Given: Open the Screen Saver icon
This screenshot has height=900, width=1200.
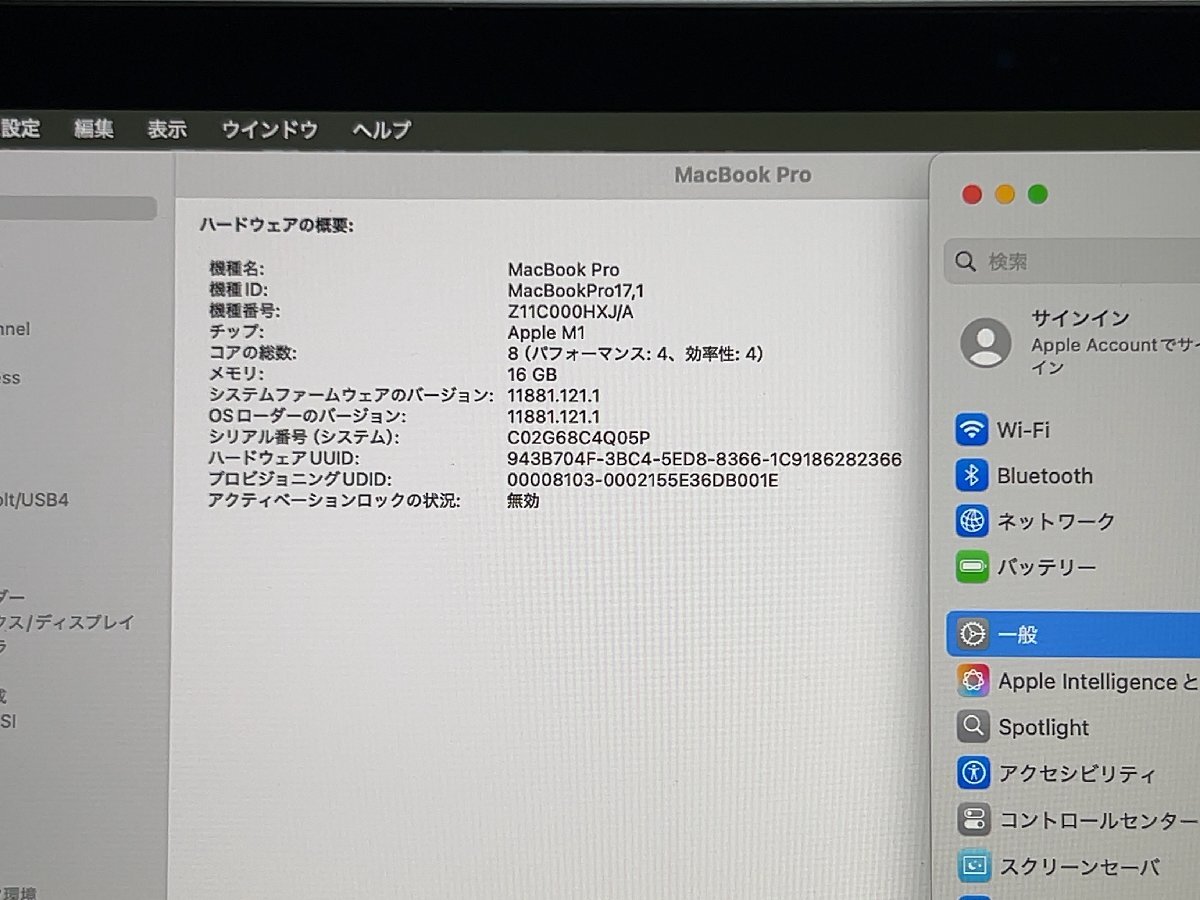Looking at the screenshot, I should coord(974,866).
